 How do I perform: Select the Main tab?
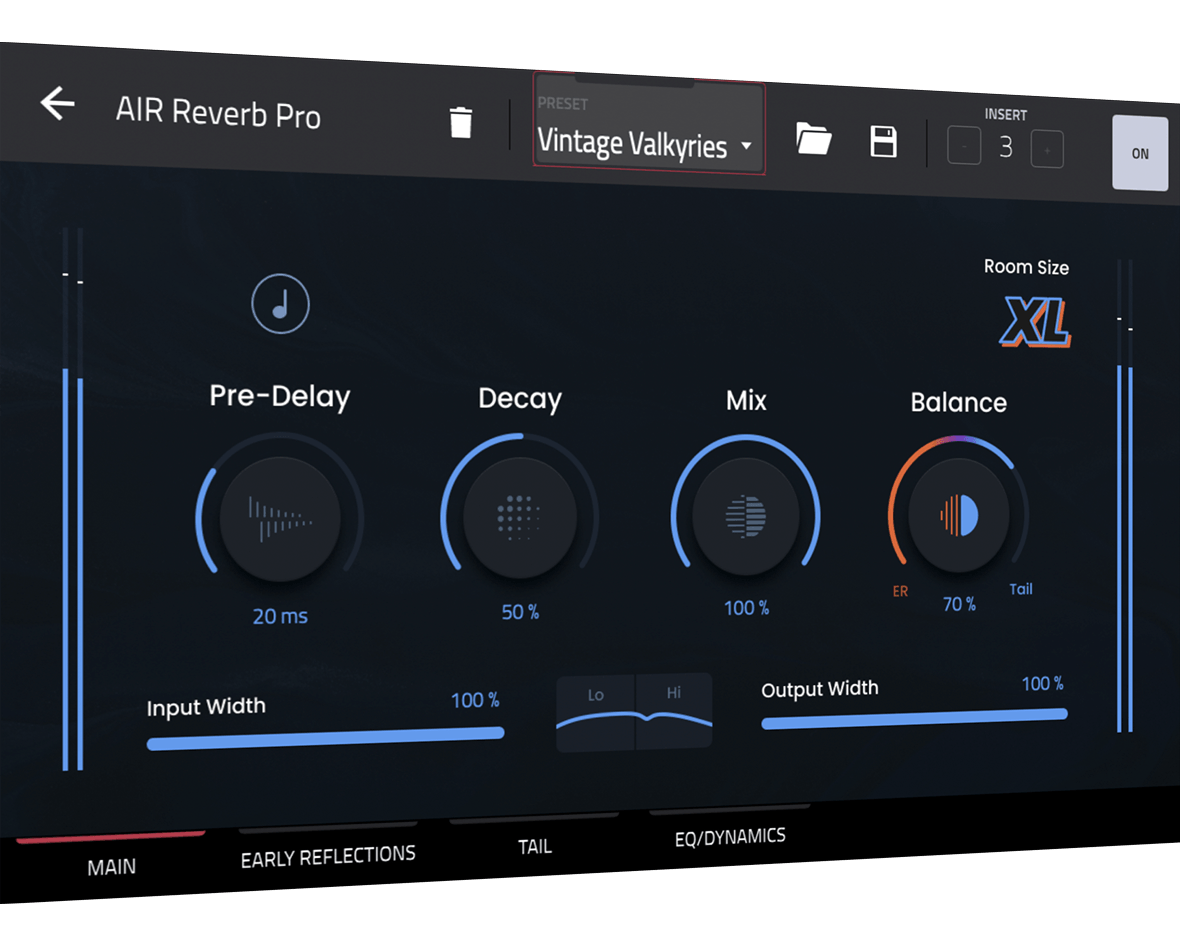click(111, 866)
